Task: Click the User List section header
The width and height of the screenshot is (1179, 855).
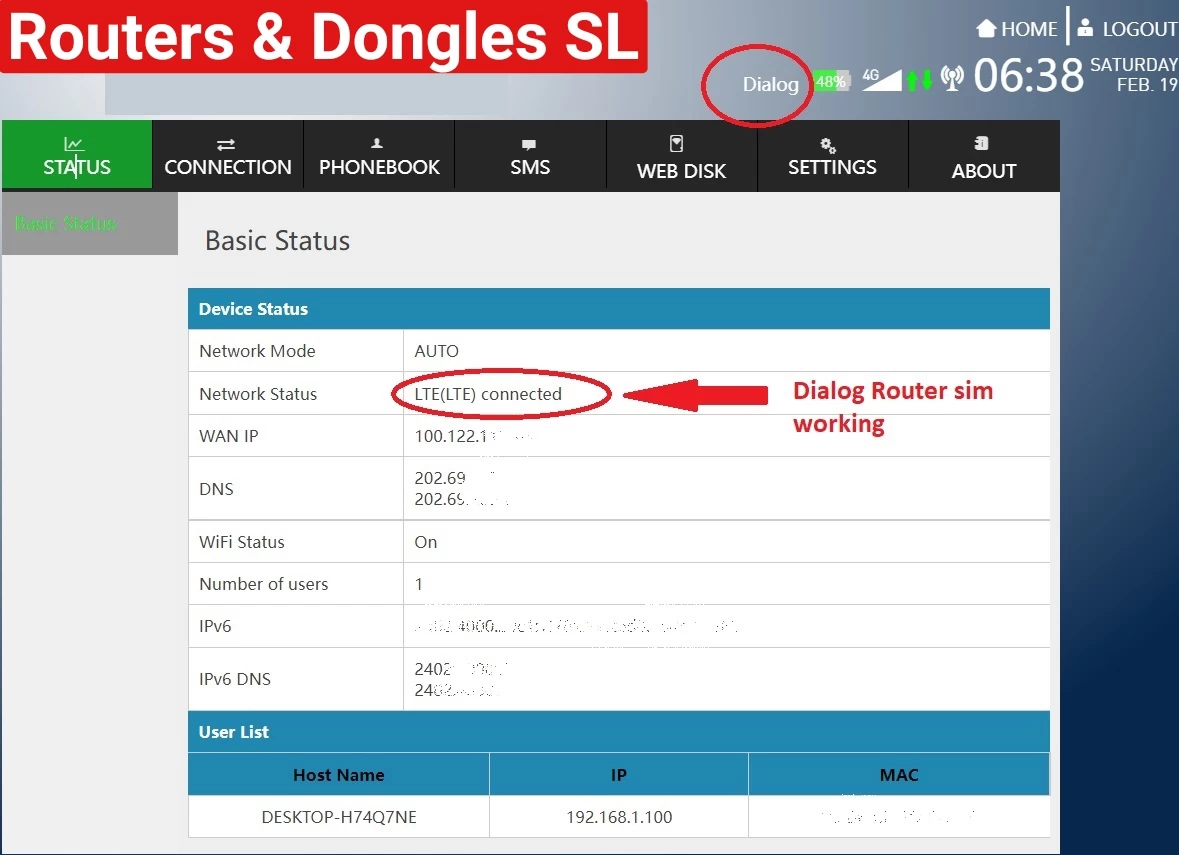Action: tap(619, 732)
